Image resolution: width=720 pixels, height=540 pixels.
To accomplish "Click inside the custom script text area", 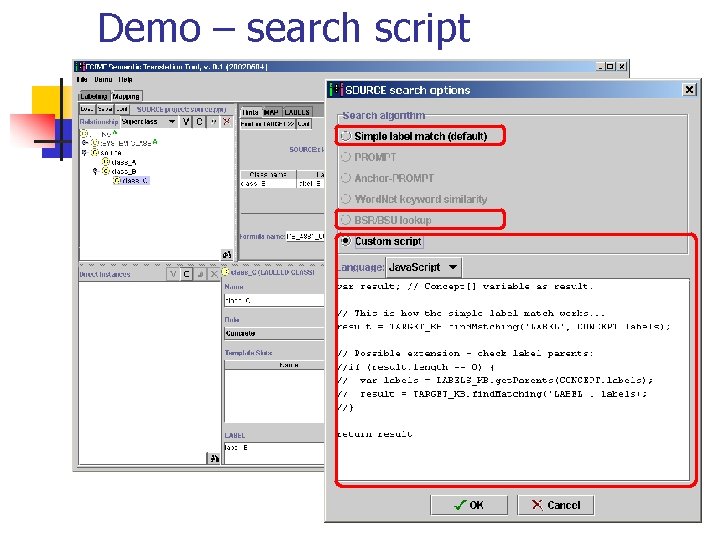I will [513, 379].
